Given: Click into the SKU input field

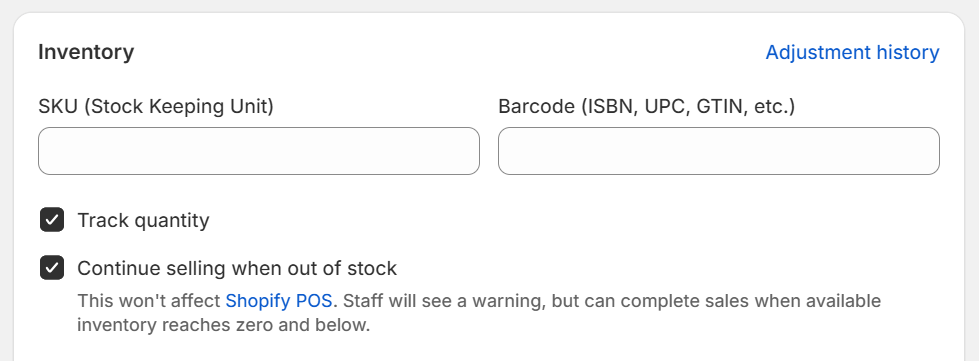Looking at the screenshot, I should pos(258,151).
